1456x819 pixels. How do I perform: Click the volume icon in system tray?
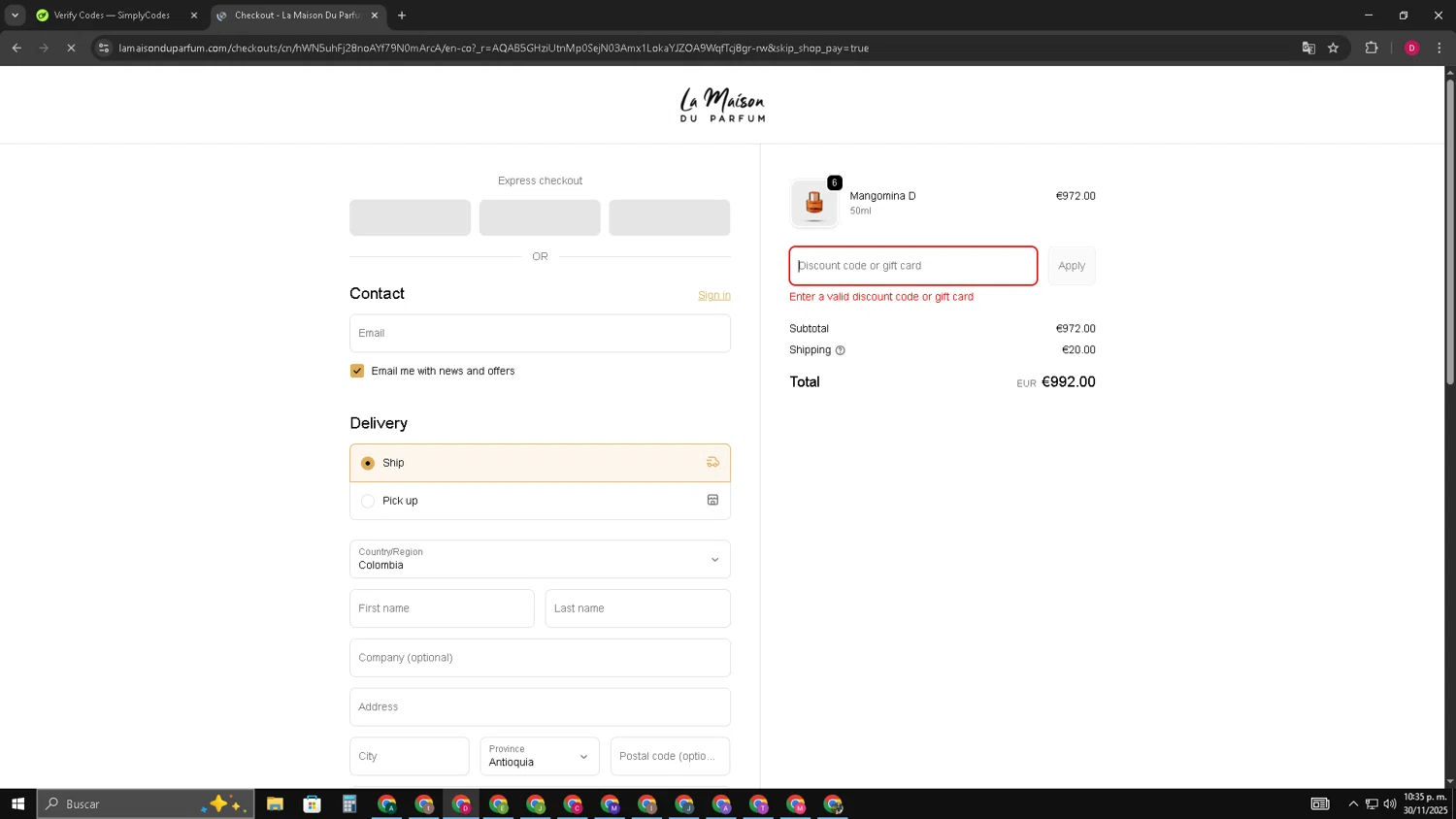[x=1390, y=803]
